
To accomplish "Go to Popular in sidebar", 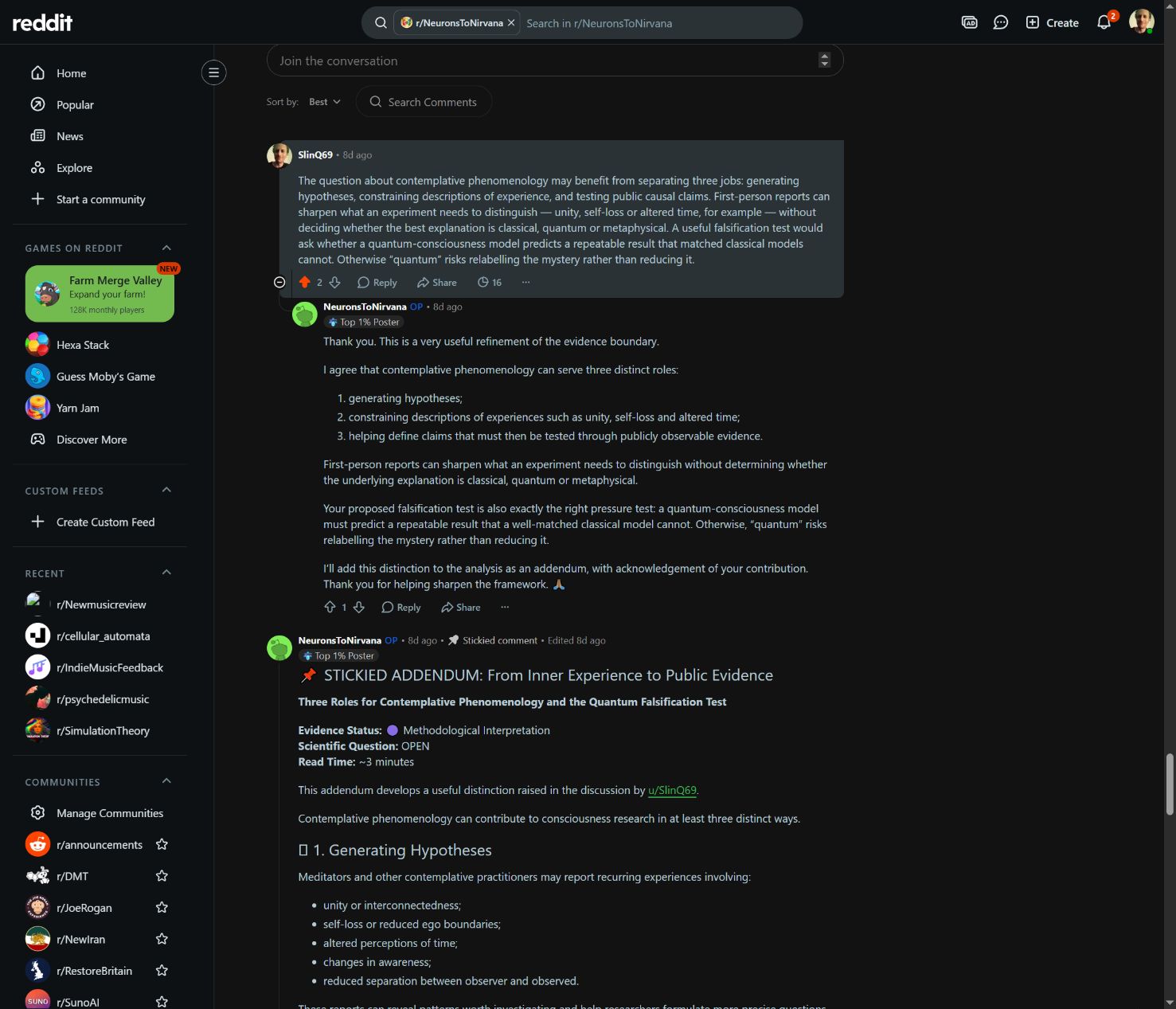I will tap(100, 104).
